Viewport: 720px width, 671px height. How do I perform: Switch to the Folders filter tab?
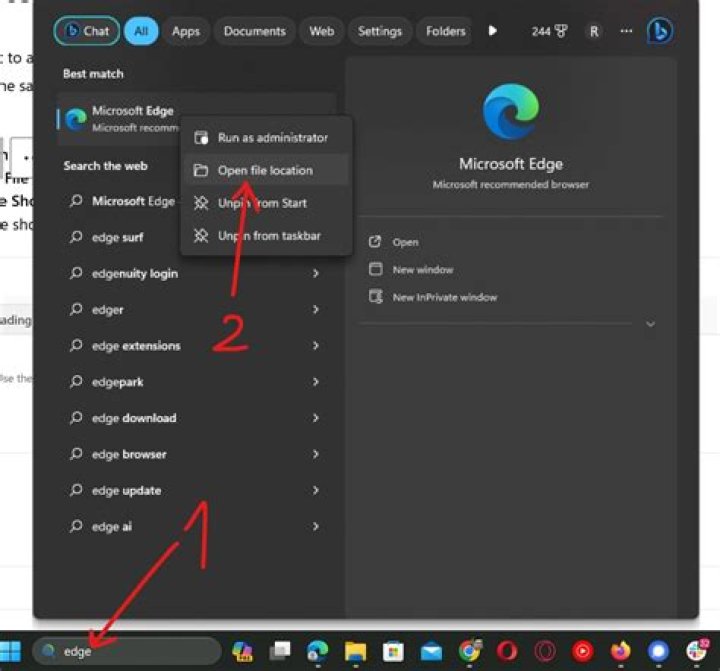click(x=444, y=31)
